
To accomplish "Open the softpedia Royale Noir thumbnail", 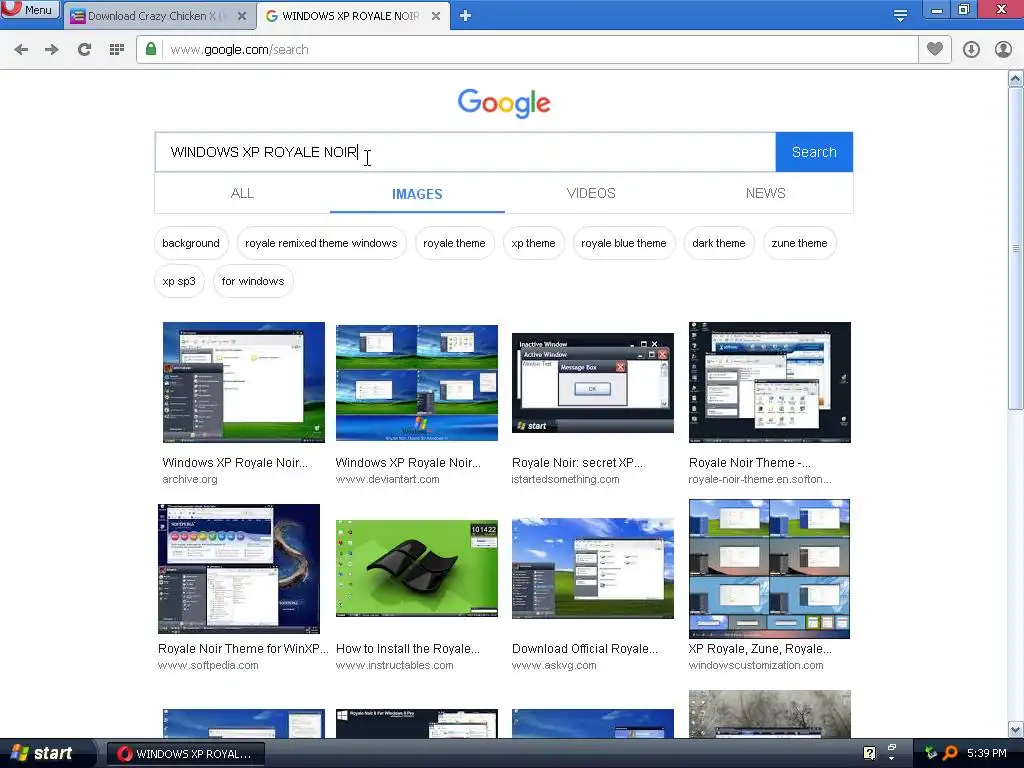I will click(x=239, y=568).
